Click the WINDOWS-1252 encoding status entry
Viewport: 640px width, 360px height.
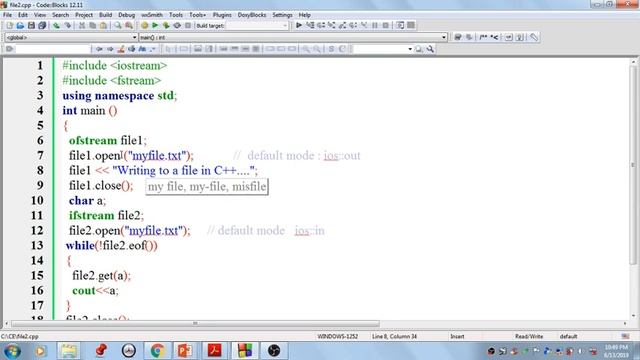338,336
